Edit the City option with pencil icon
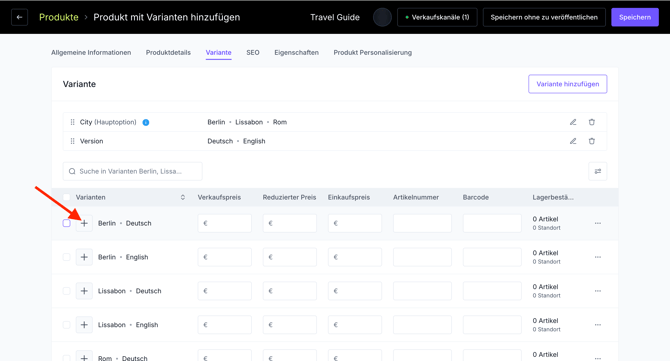 click(573, 122)
